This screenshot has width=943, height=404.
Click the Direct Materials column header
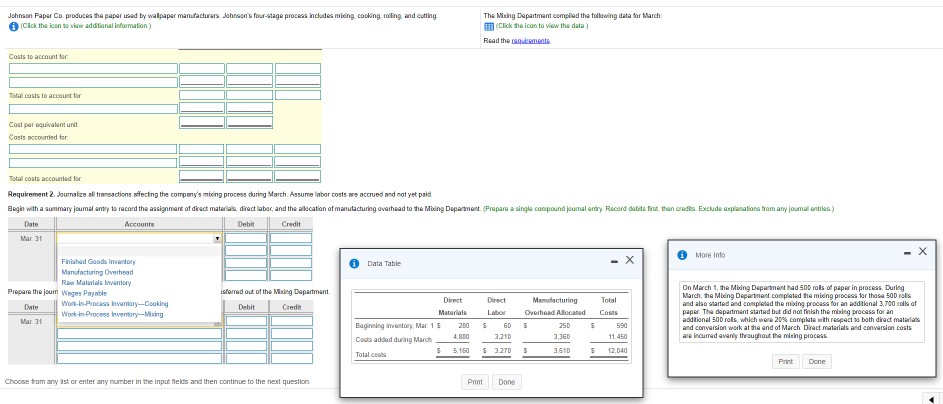point(452,306)
